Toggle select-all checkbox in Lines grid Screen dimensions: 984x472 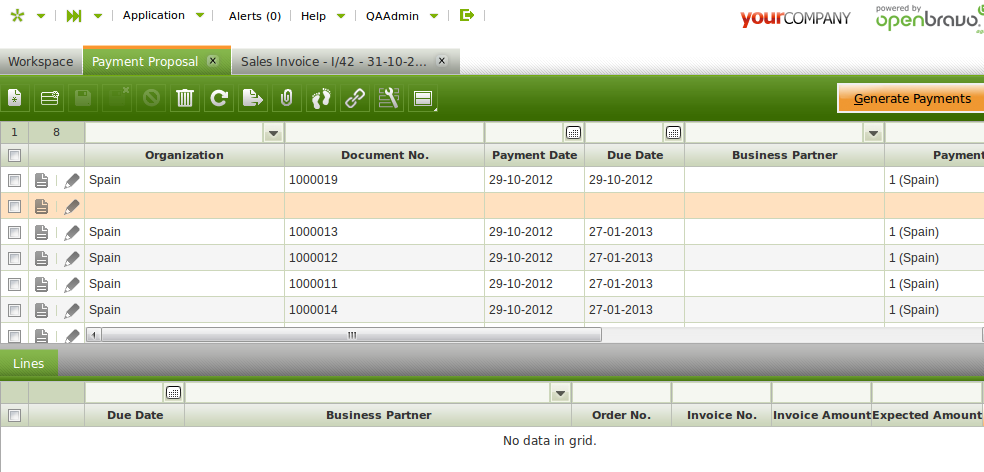(14, 415)
